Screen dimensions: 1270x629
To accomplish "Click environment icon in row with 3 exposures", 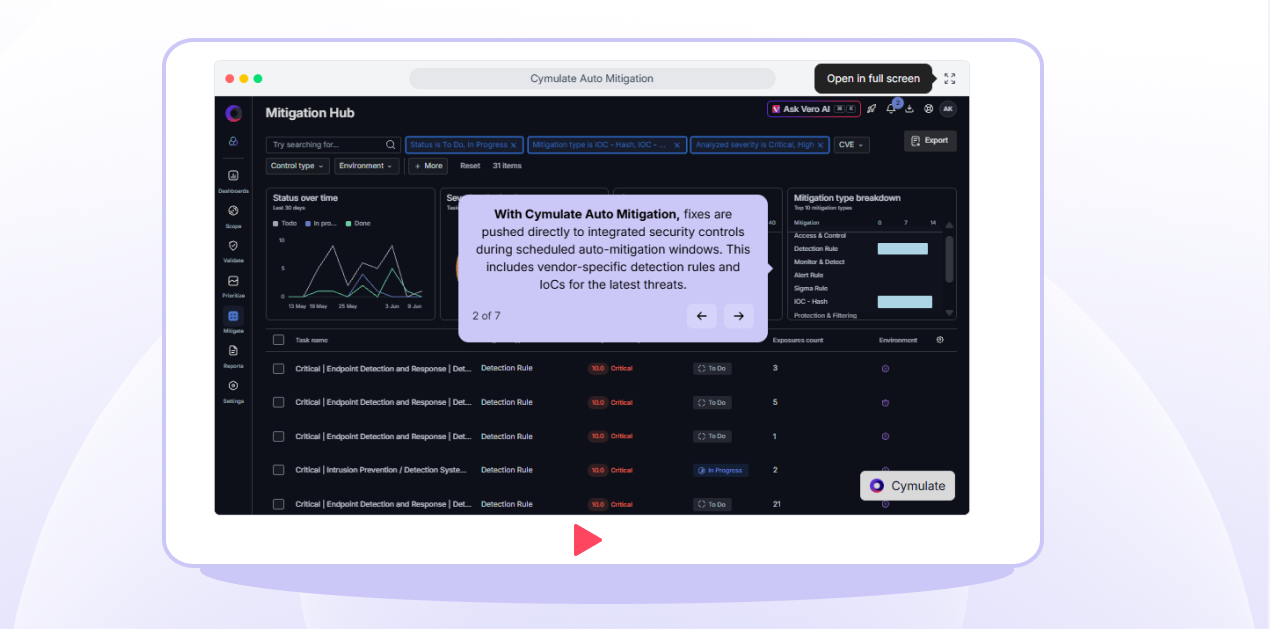I will [885, 369].
